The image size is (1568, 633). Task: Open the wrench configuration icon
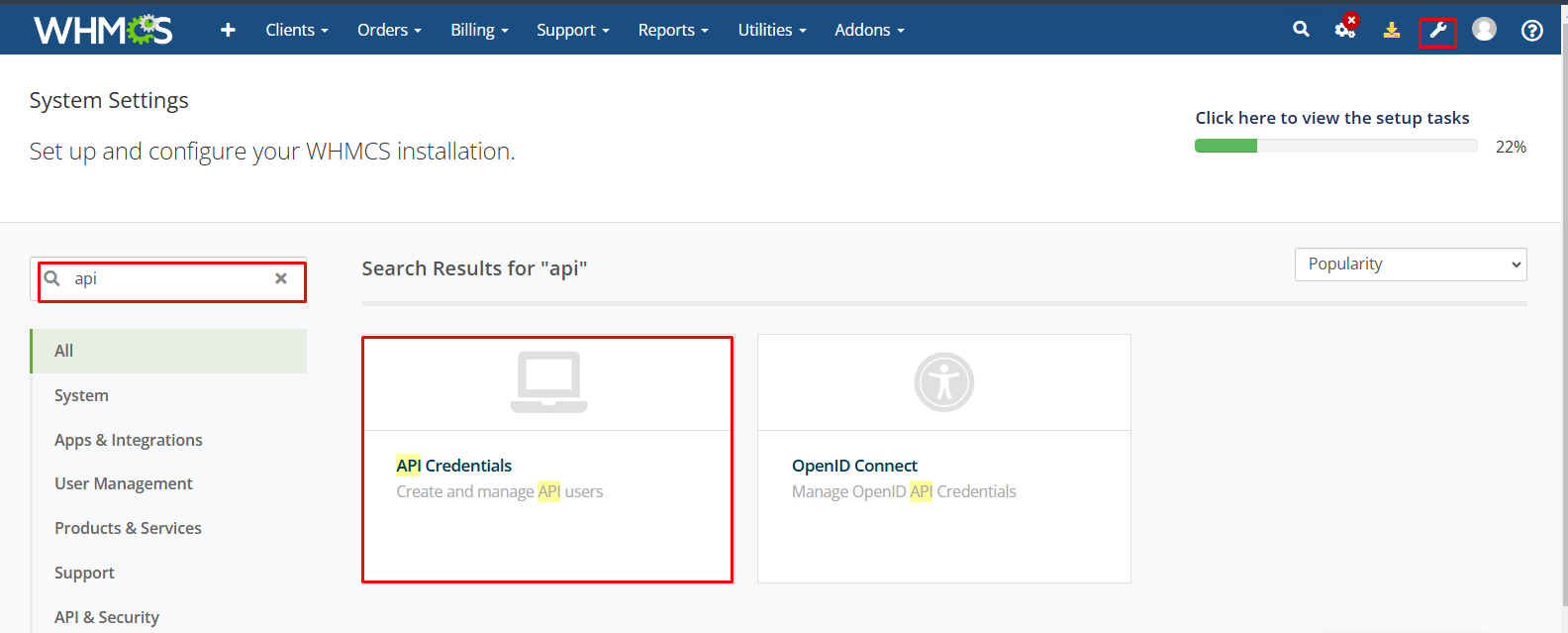point(1437,31)
